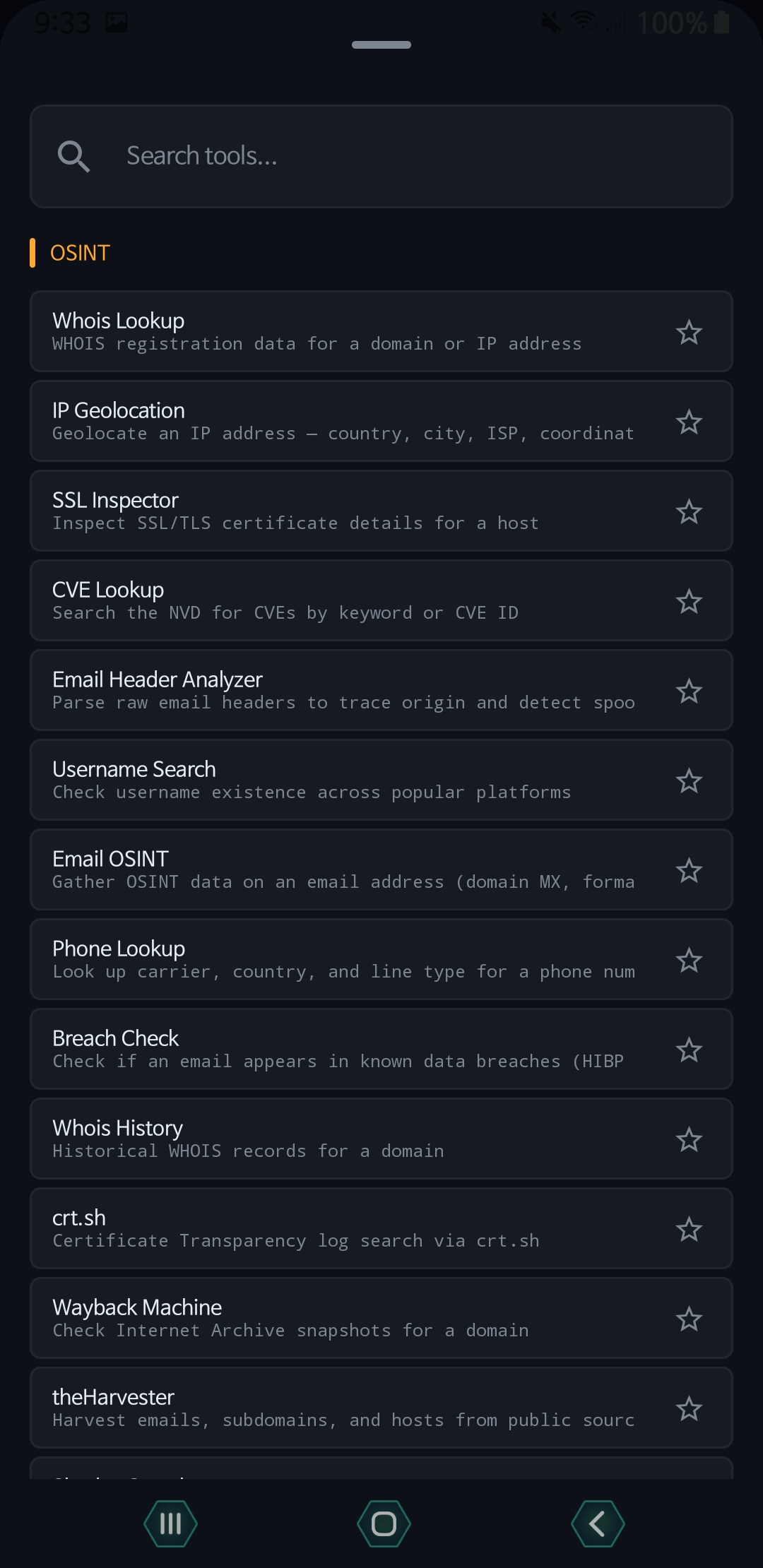Tap the home hexagon icon
This screenshot has width=763, height=1568.
pyautogui.click(x=381, y=1524)
